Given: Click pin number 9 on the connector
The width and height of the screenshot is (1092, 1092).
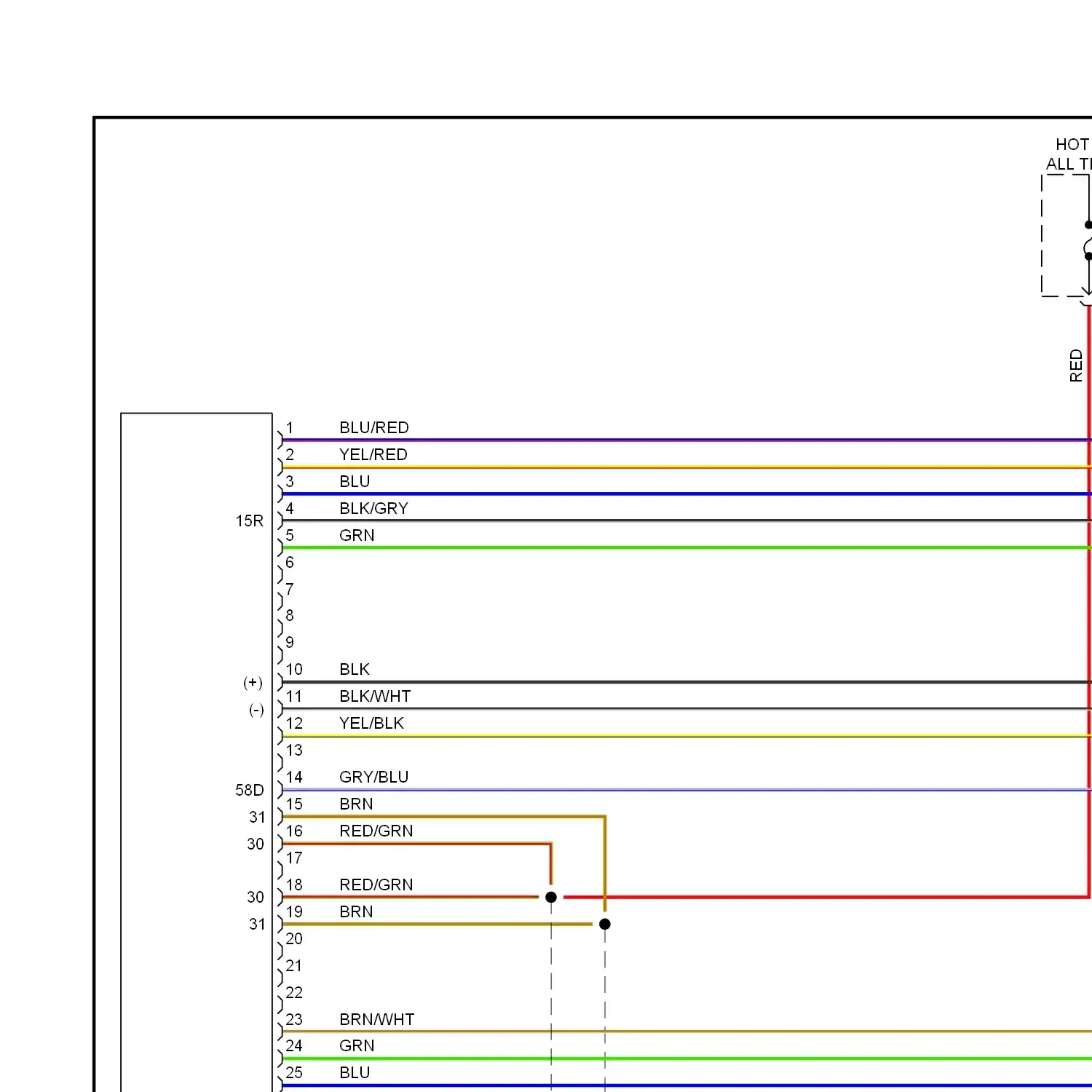Looking at the screenshot, I should [290, 642].
